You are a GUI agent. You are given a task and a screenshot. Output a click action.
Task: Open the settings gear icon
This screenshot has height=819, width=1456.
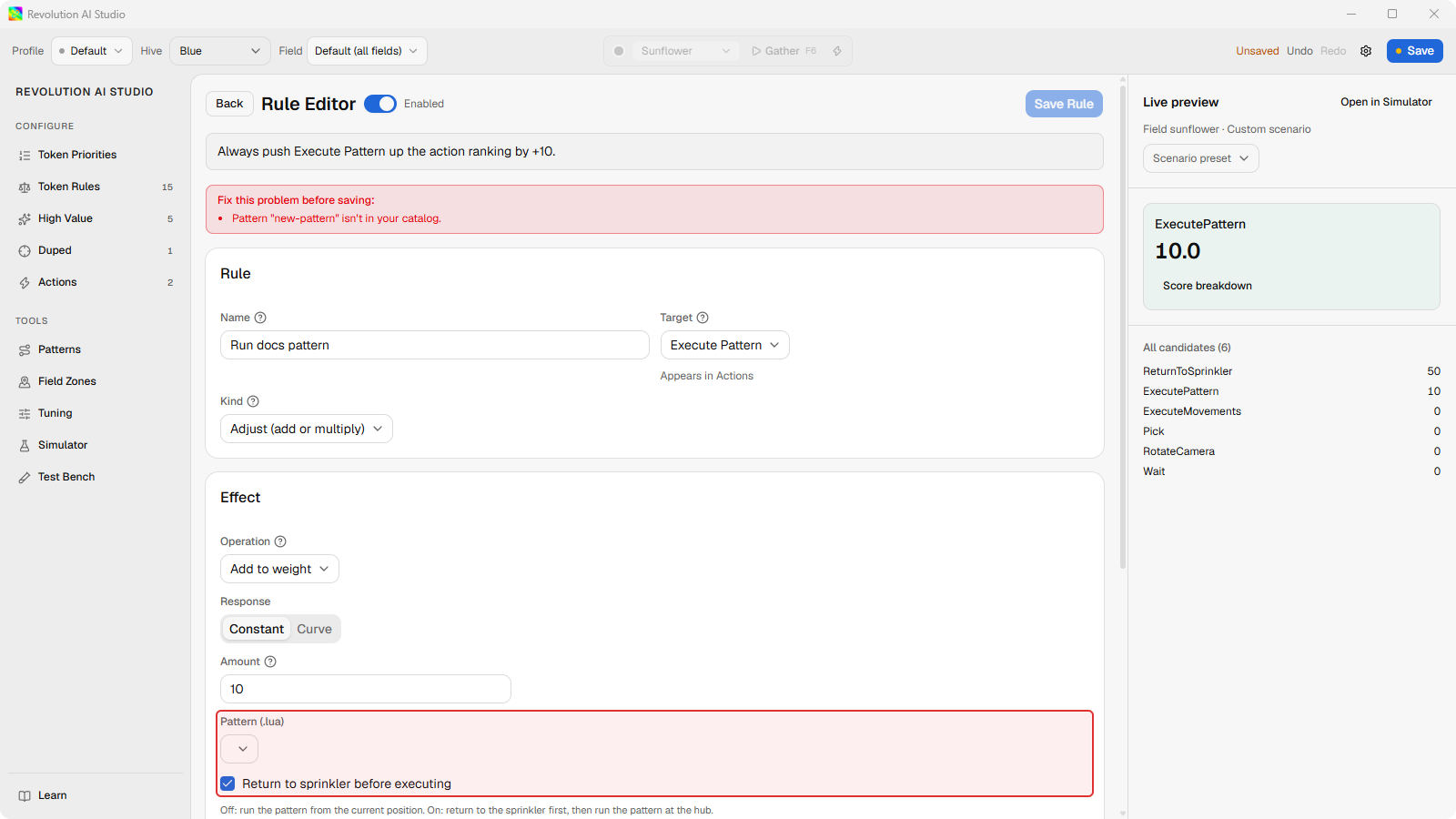1366,51
